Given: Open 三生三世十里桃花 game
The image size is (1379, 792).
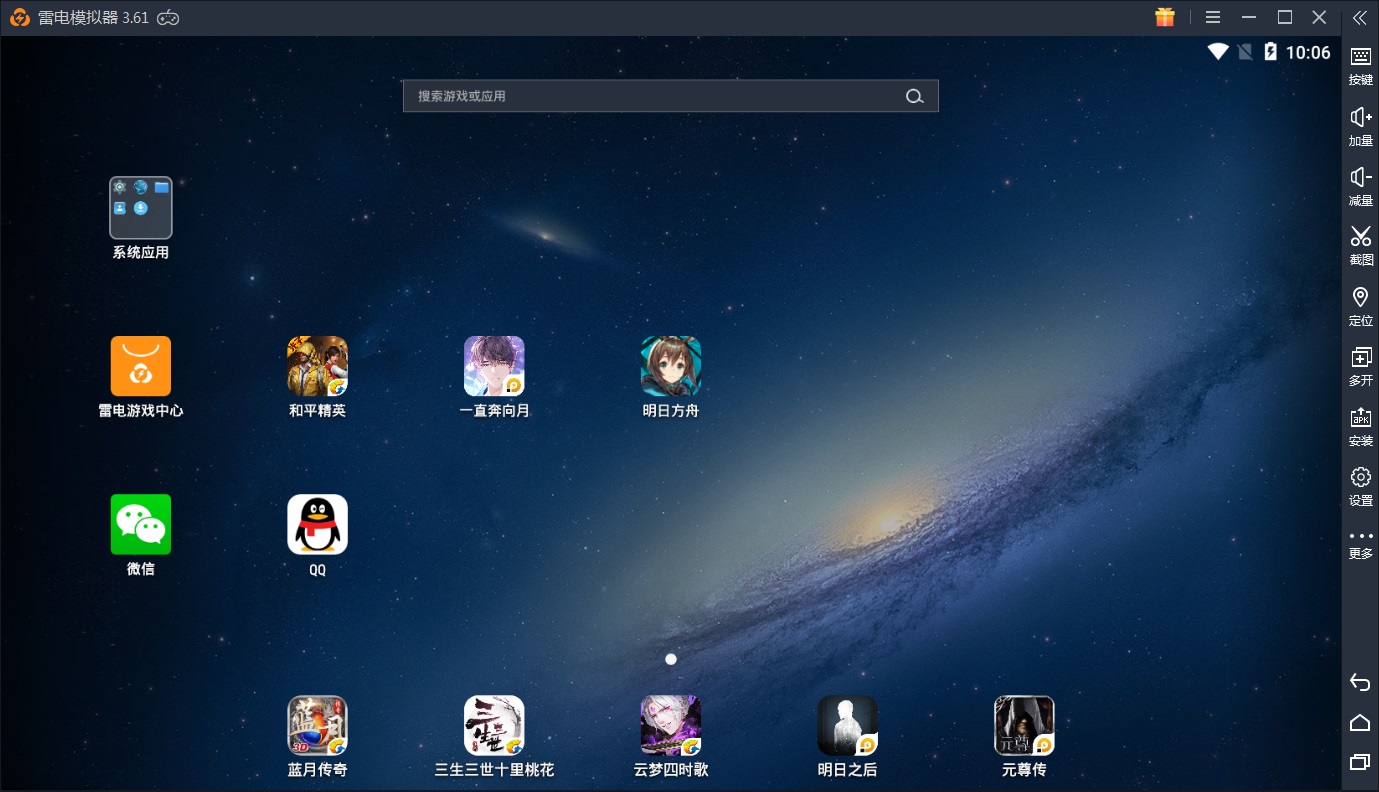Looking at the screenshot, I should (x=494, y=726).
